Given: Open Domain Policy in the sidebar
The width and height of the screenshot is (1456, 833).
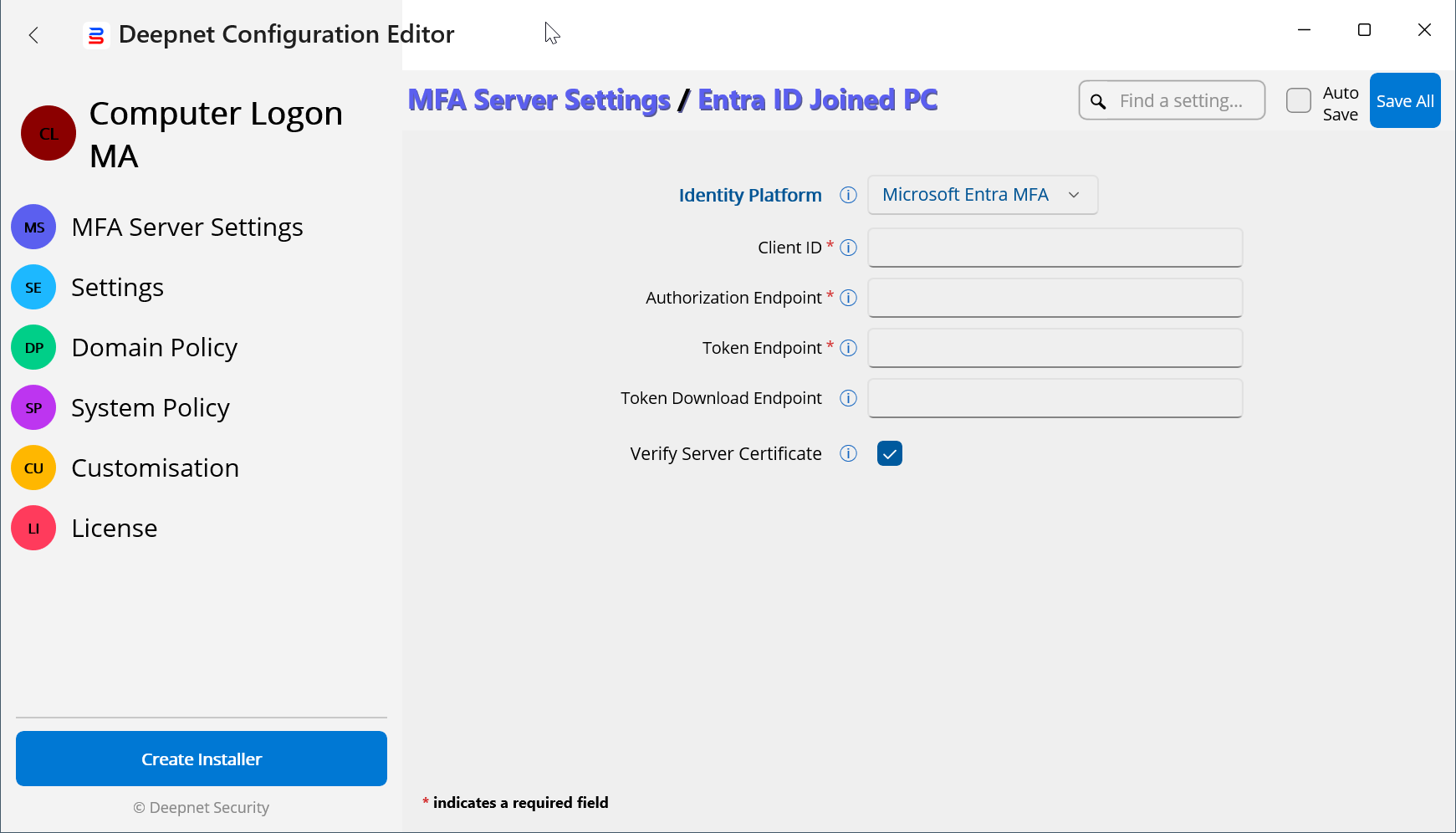Looking at the screenshot, I should pyautogui.click(x=154, y=347).
